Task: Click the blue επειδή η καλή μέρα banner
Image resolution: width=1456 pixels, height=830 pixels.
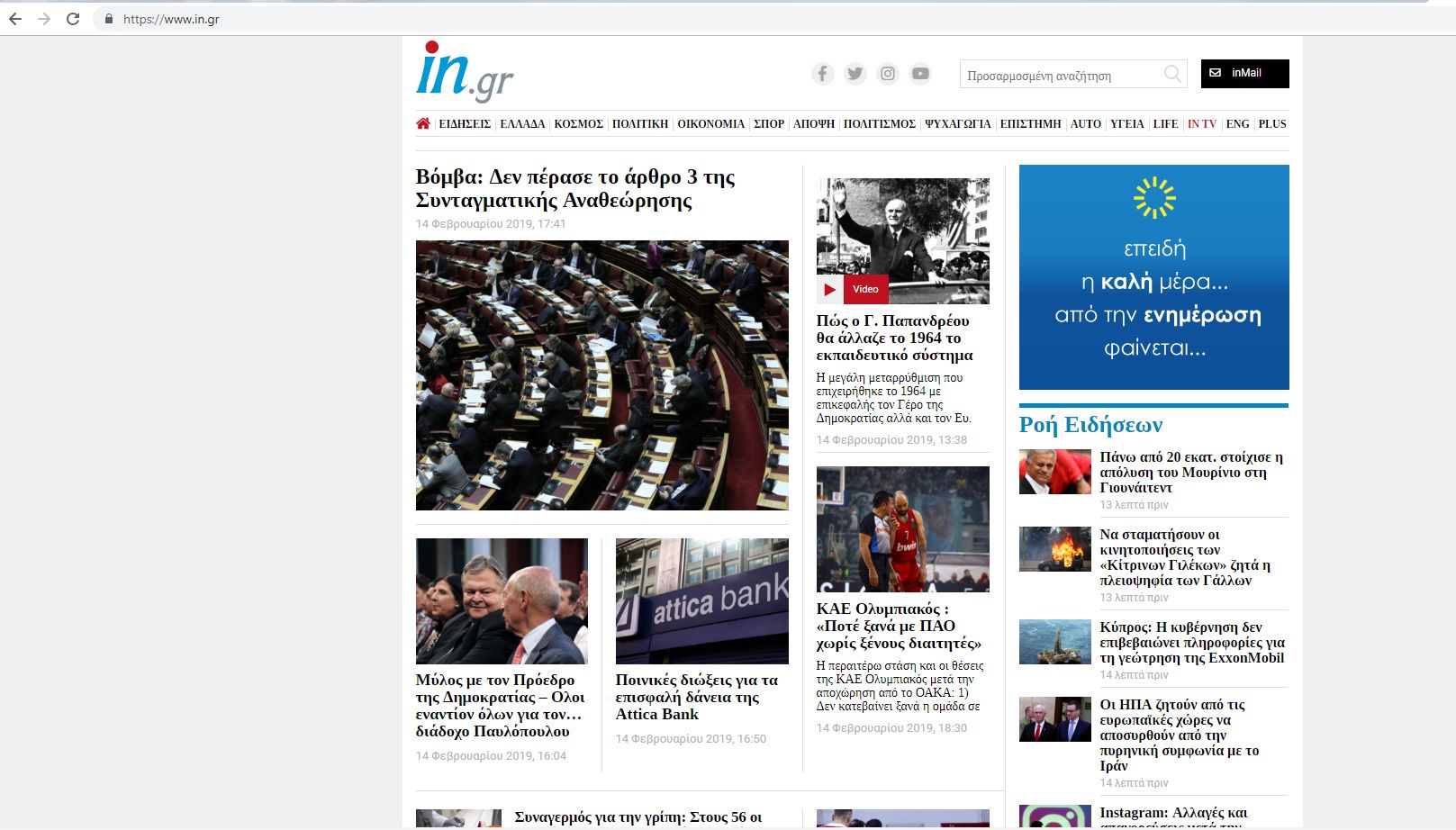Action: [x=1154, y=277]
